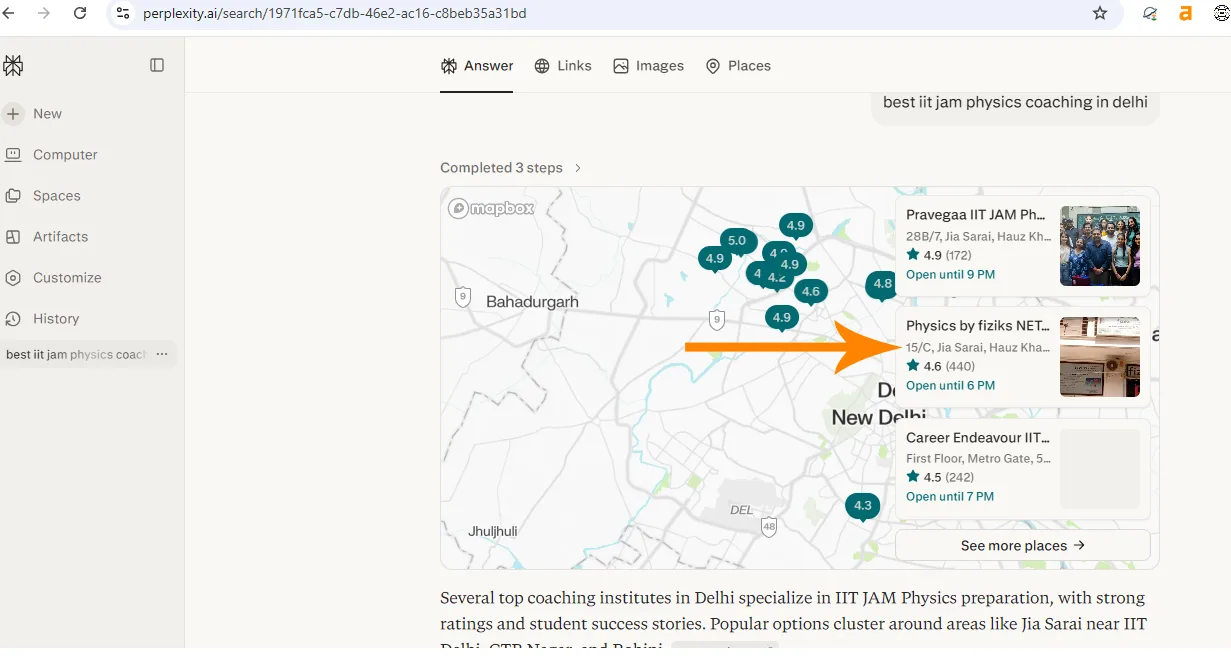
Task: Open the Pravegaa IIT JAM place card
Action: pos(1022,245)
